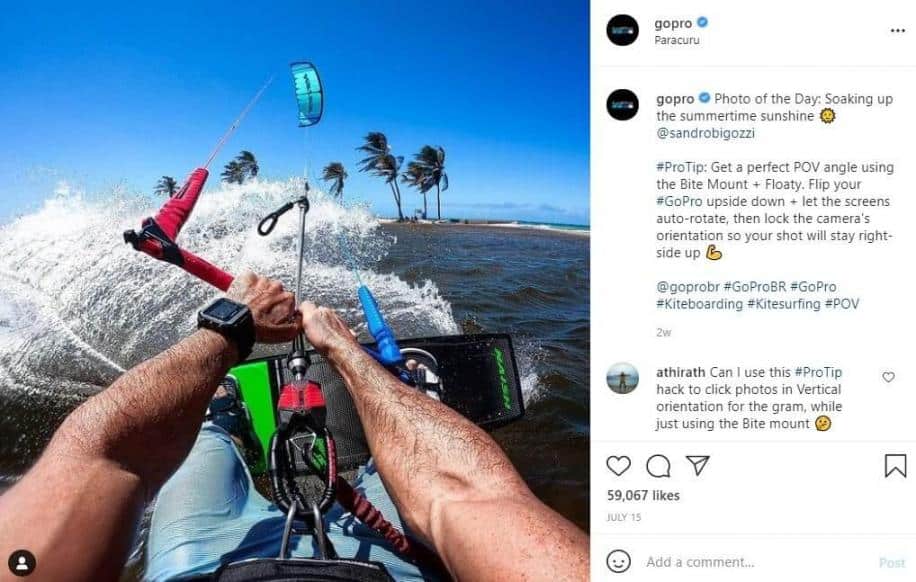Open the three dots options menu
Screen dimensions: 916x582
898,31
